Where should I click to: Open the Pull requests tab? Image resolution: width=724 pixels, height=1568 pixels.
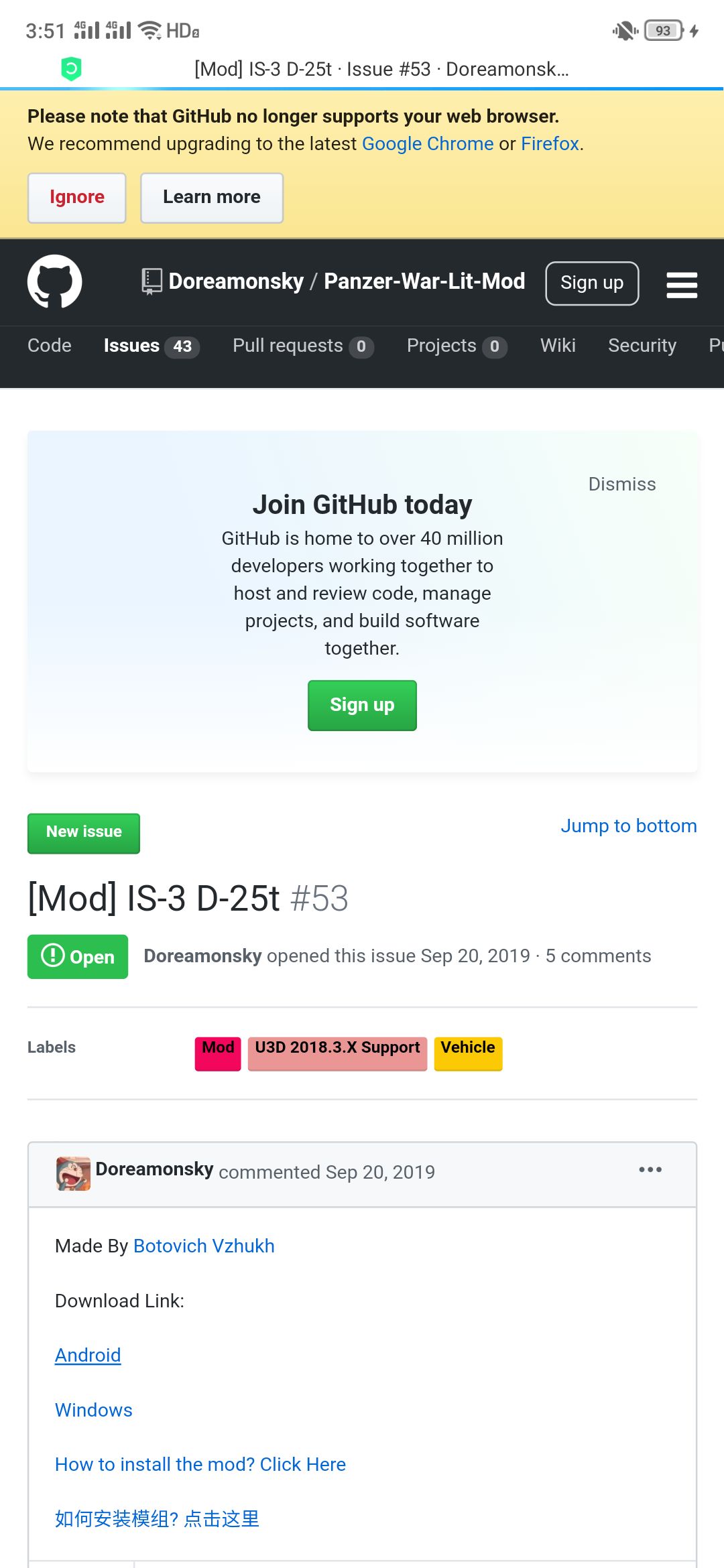point(302,346)
